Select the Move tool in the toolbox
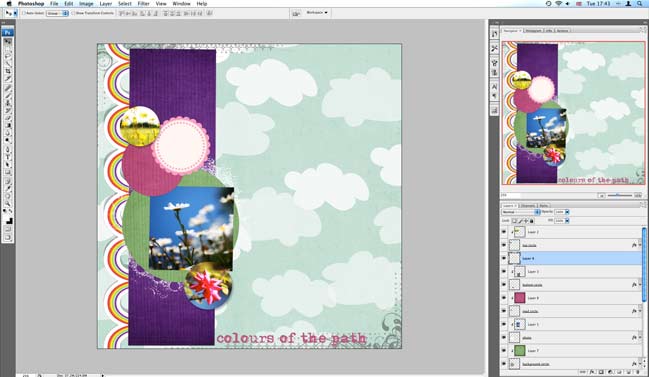 coord(8,42)
